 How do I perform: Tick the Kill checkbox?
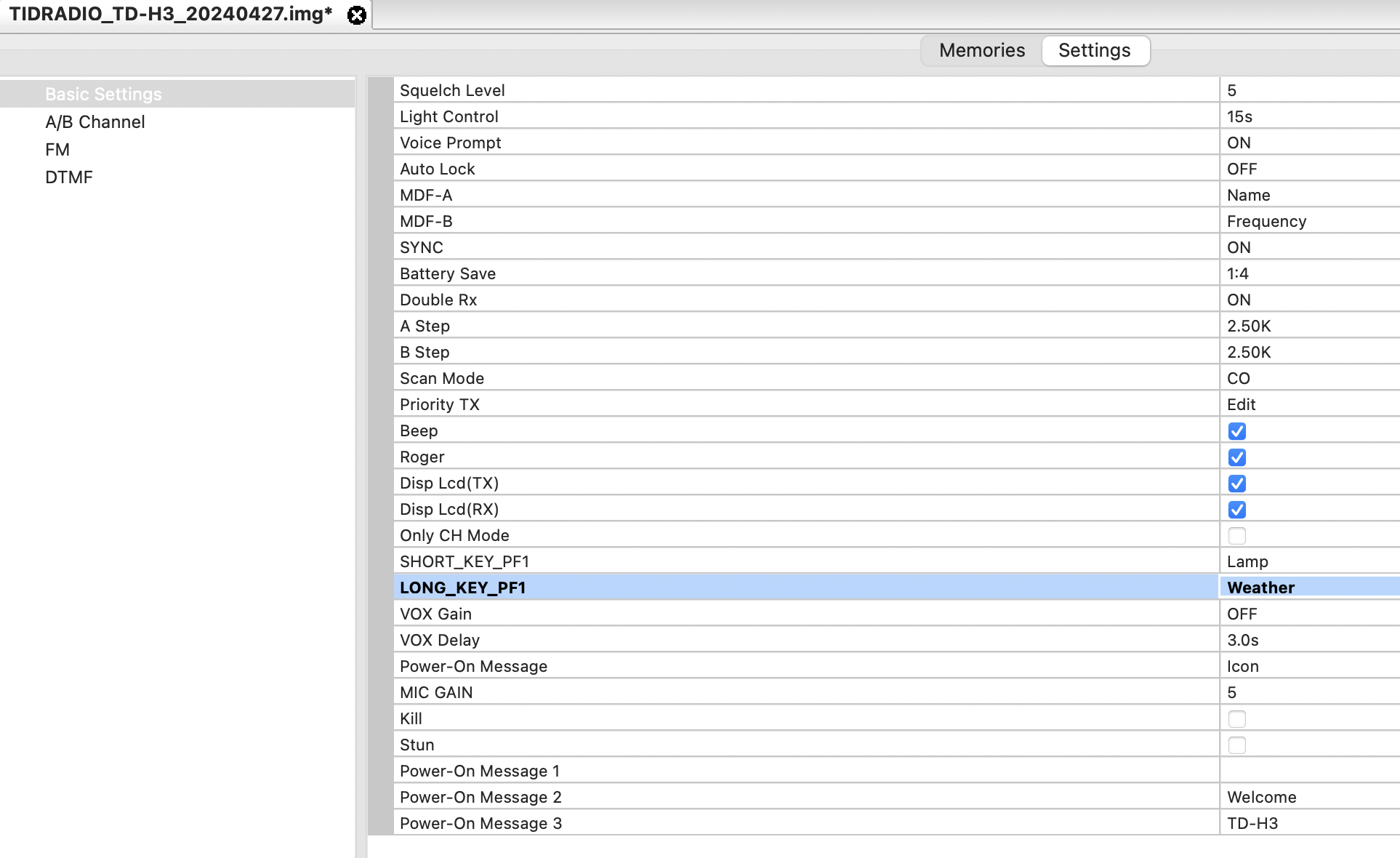click(1236, 719)
